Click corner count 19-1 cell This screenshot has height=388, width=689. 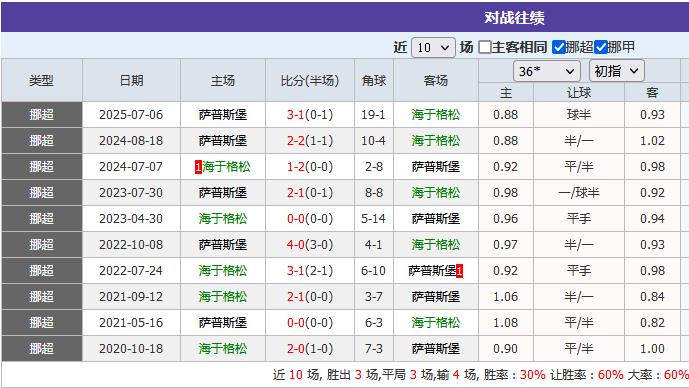[x=374, y=115]
